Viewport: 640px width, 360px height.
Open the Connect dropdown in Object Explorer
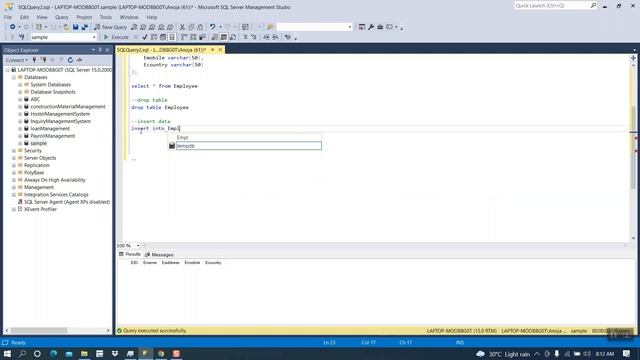tap(17, 60)
